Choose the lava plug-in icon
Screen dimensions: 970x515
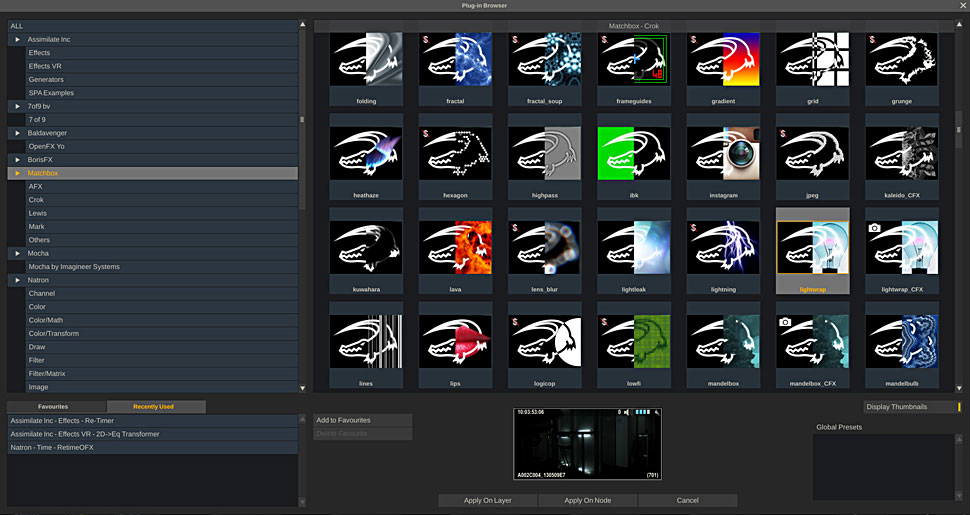point(455,248)
